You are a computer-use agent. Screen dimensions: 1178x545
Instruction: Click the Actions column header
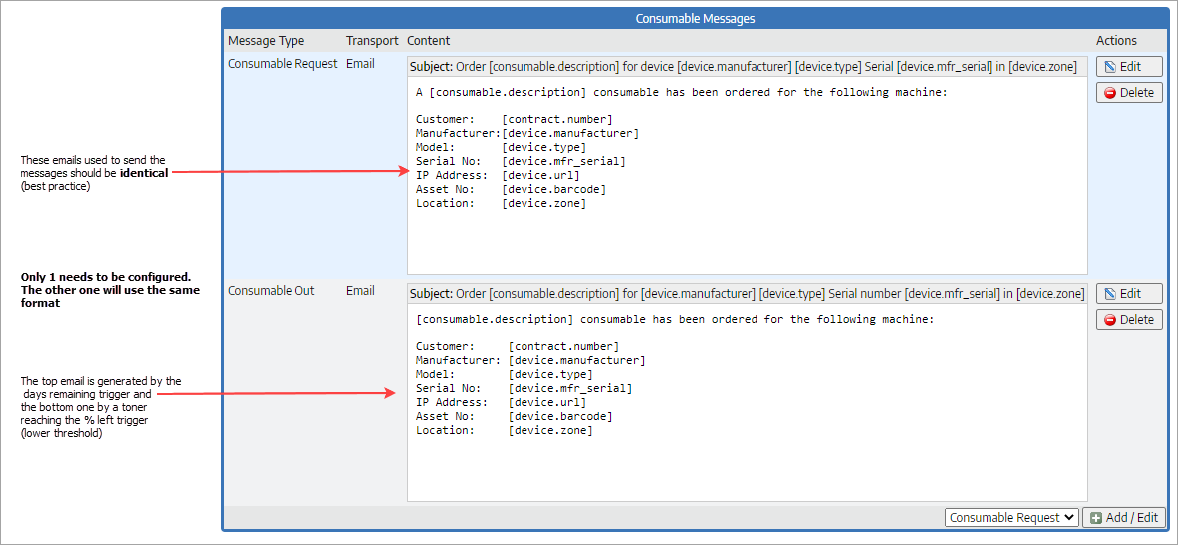[x=1116, y=41]
